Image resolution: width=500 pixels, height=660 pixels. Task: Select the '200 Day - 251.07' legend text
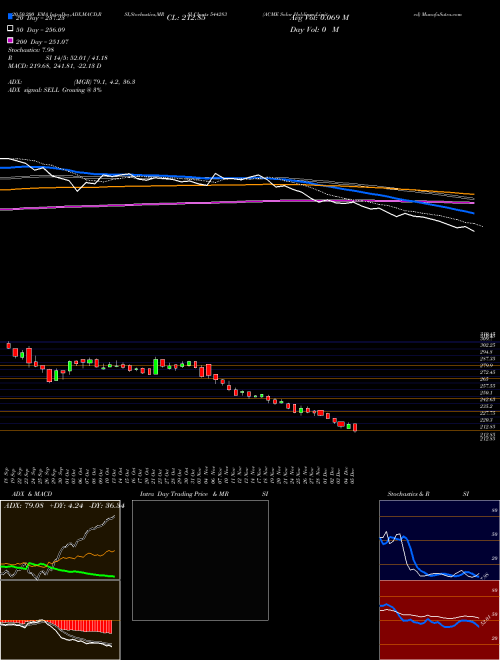42,42
